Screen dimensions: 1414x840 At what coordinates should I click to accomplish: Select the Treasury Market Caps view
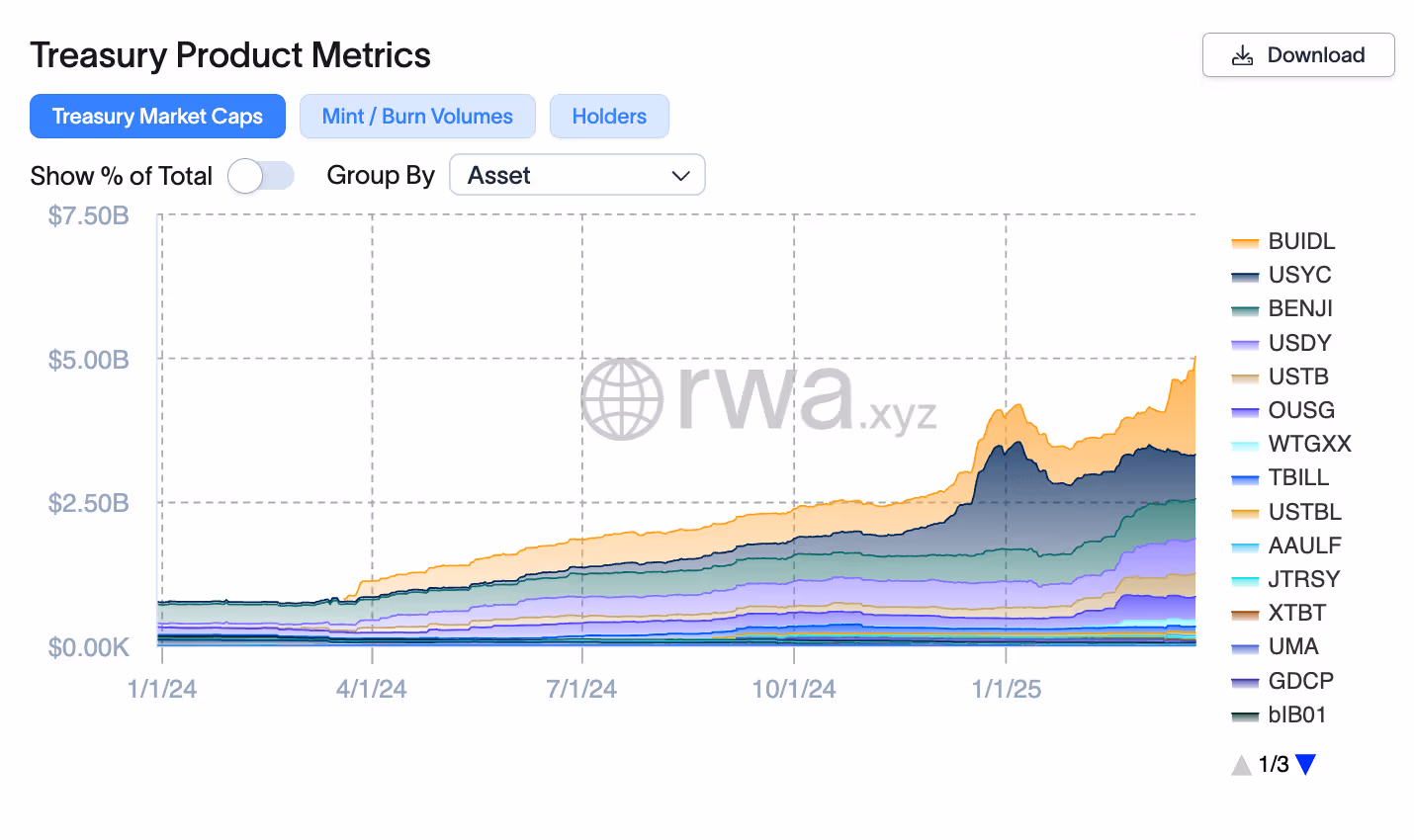(157, 116)
